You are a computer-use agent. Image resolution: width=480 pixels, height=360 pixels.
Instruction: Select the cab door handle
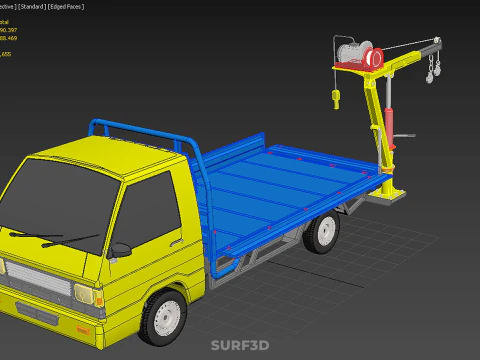point(177,242)
